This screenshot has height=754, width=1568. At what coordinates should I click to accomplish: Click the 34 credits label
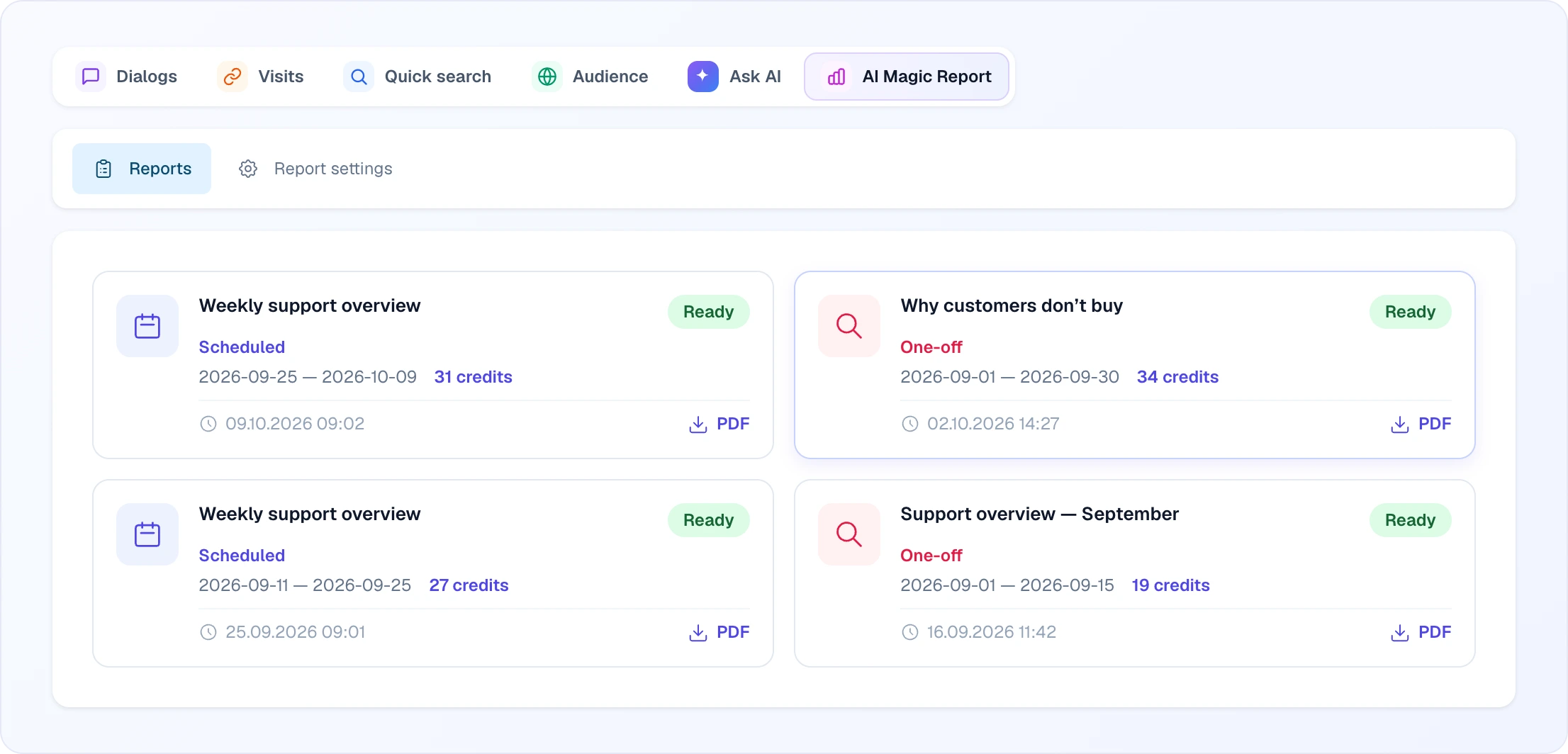click(1177, 377)
